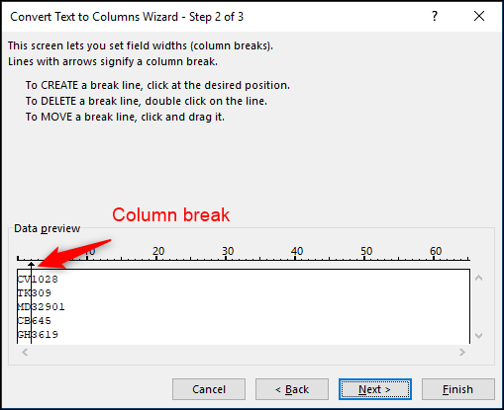Click the data preview scroll down arrow
The width and height of the screenshot is (504, 410).
coord(479,335)
